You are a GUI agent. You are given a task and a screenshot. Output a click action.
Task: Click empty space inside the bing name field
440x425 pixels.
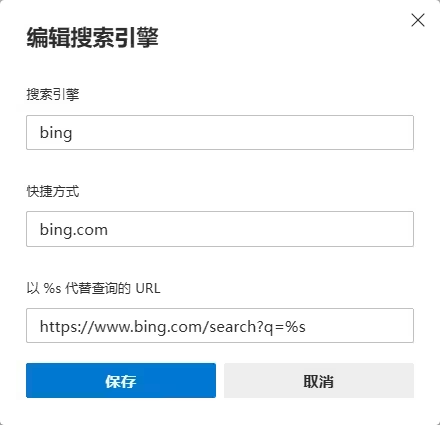click(x=243, y=132)
